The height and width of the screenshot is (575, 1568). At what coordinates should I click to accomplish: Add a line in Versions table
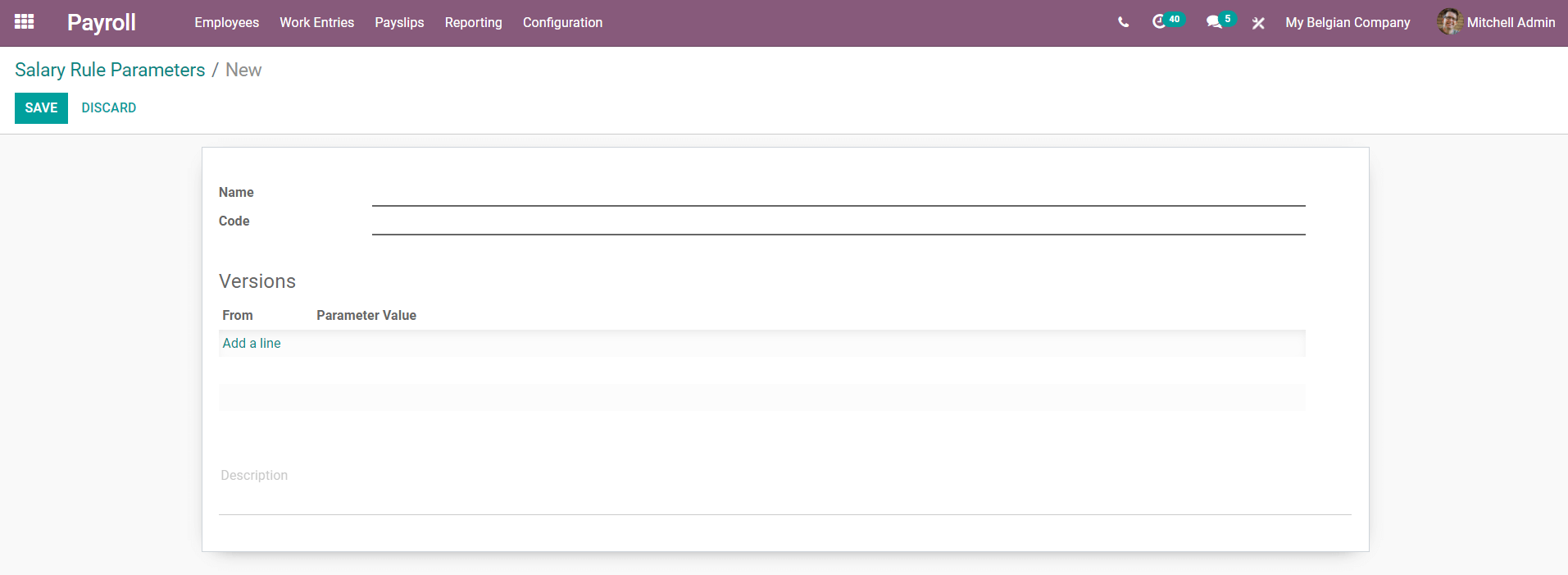[252, 344]
